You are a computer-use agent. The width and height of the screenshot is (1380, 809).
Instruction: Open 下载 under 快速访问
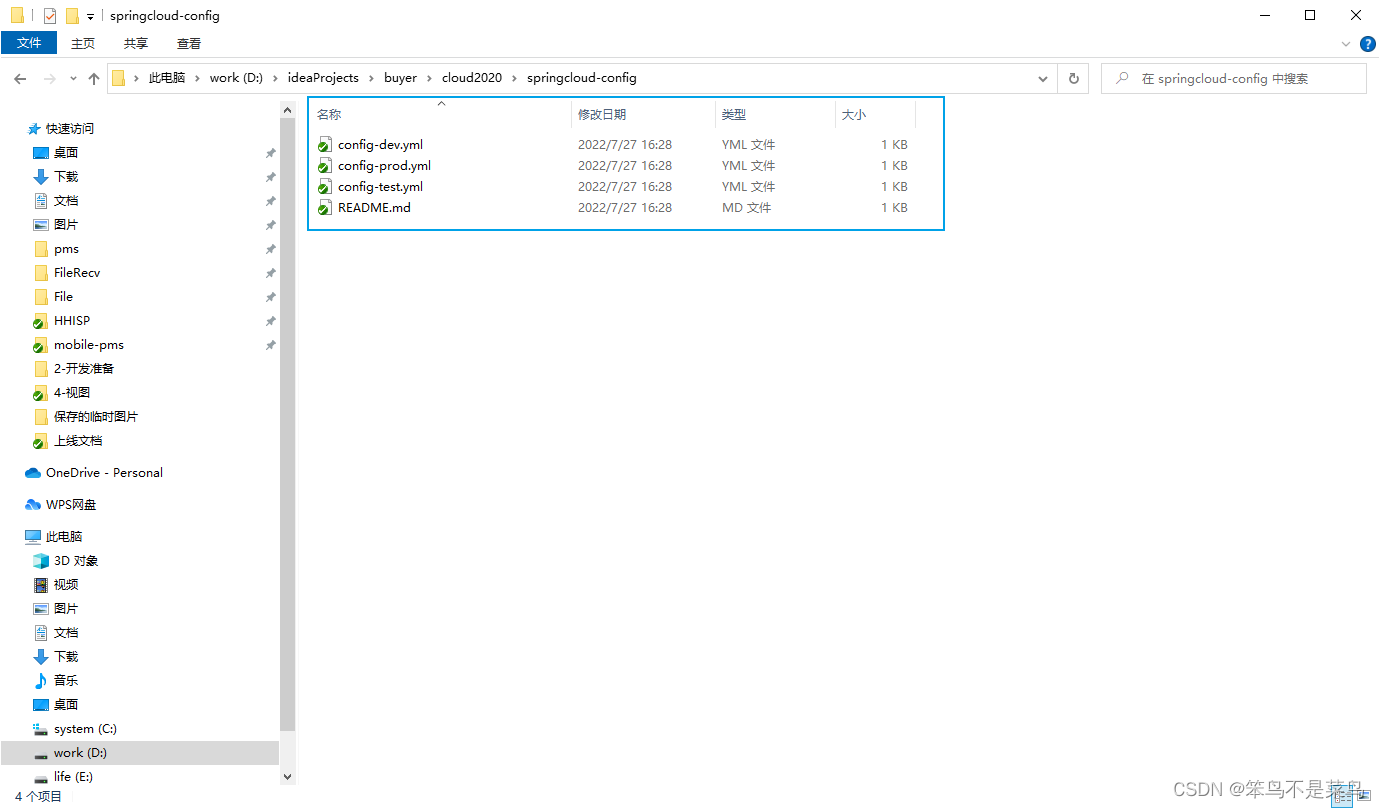(66, 177)
